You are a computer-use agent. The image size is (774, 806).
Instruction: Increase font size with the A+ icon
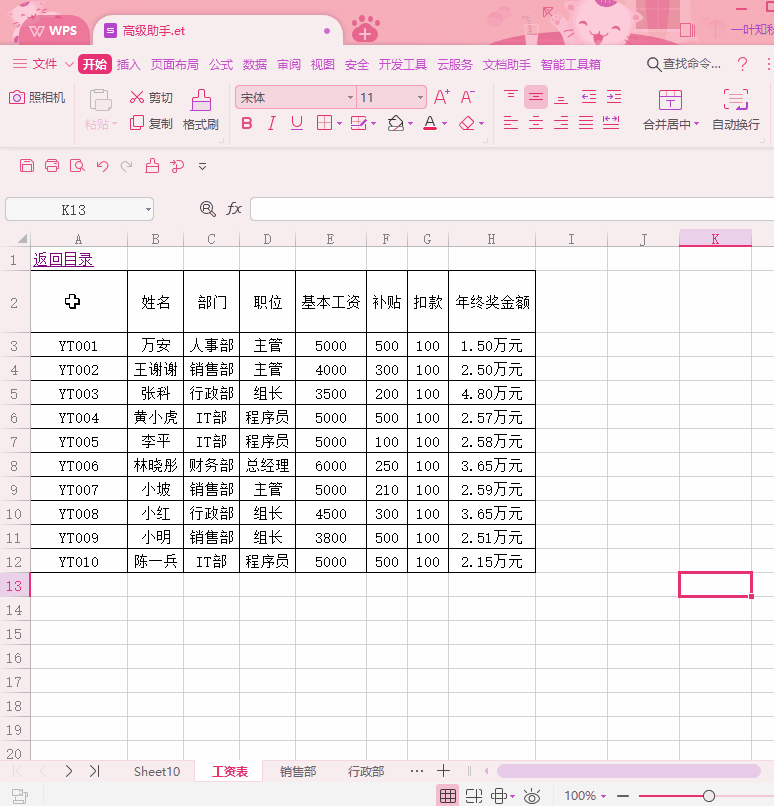442,97
